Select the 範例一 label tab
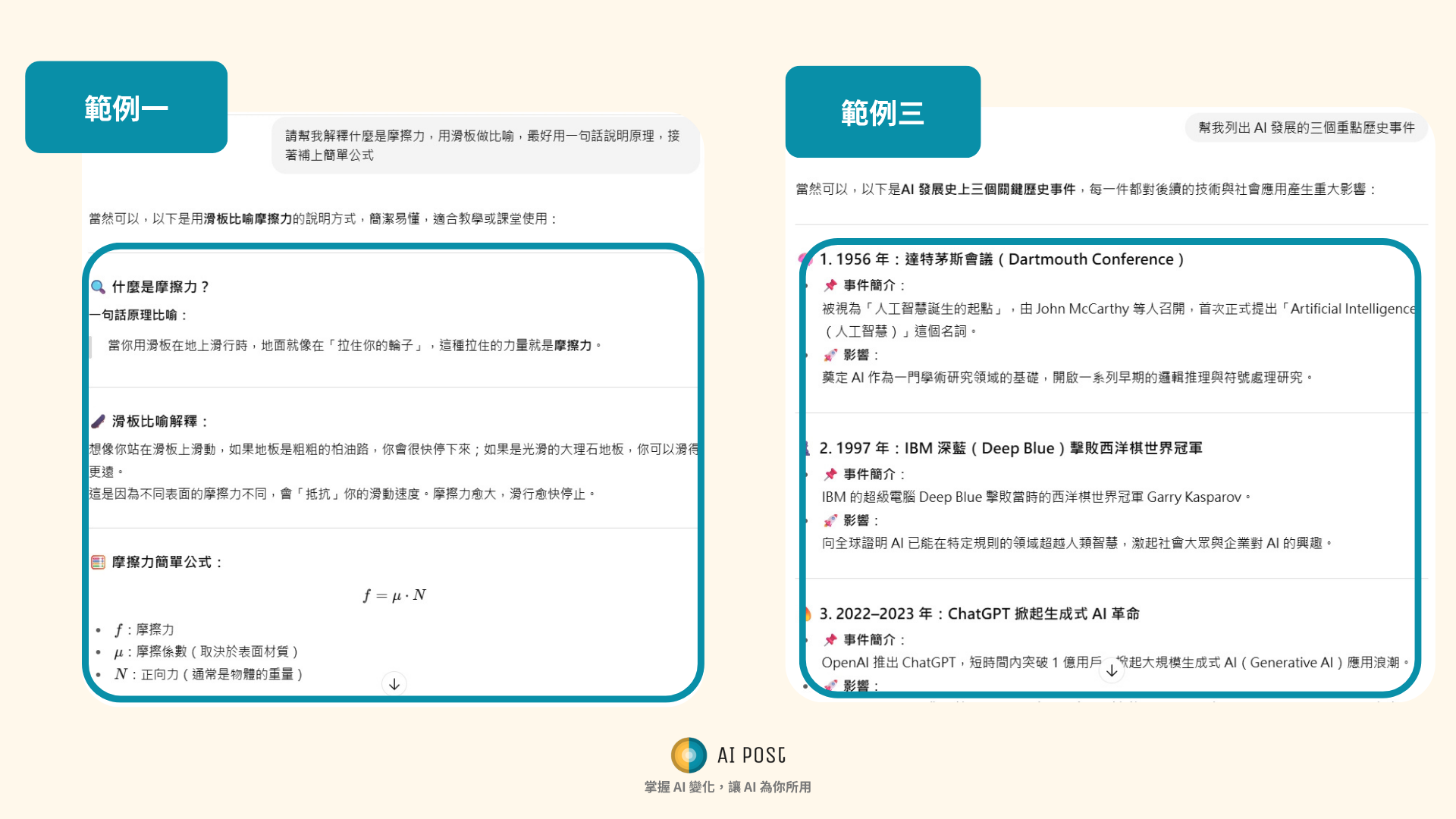 (126, 108)
